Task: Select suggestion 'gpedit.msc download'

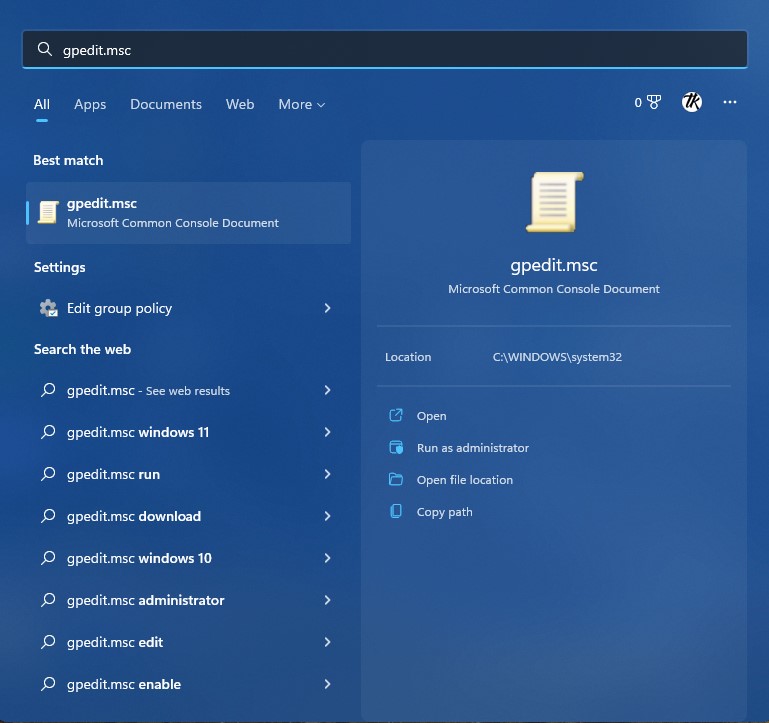Action: click(x=189, y=516)
